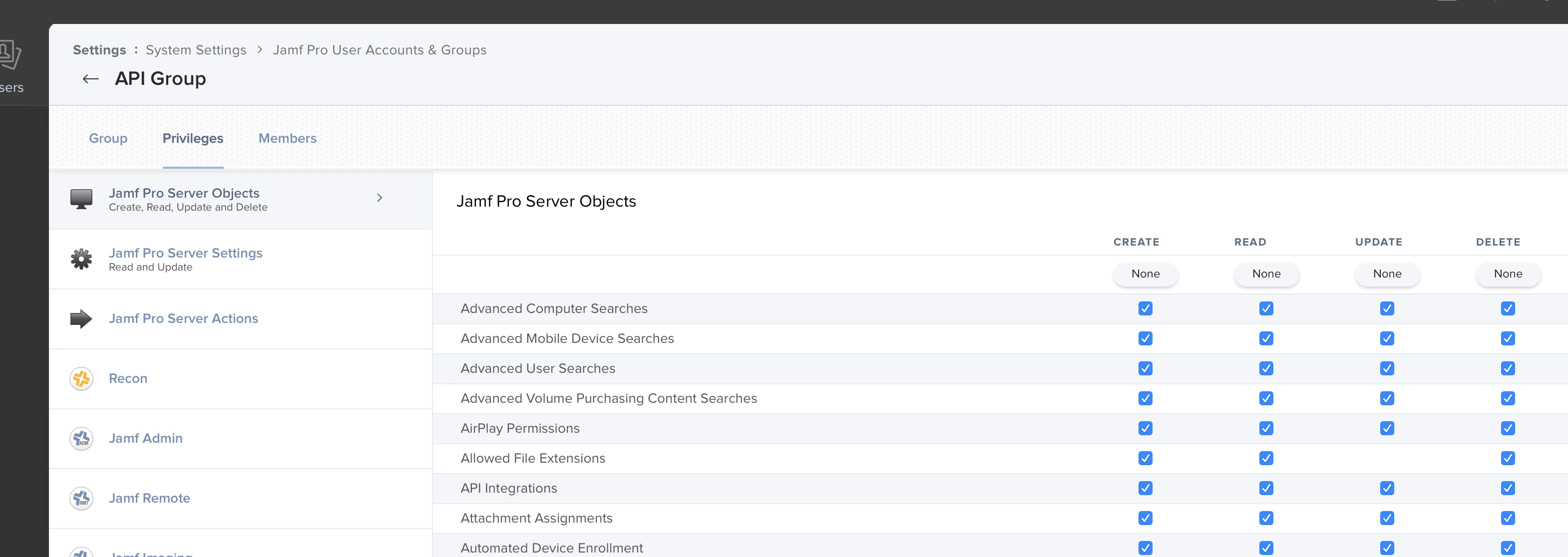
Task: Toggle Delete for Advanced Mobile Device Searches
Action: (x=1508, y=338)
